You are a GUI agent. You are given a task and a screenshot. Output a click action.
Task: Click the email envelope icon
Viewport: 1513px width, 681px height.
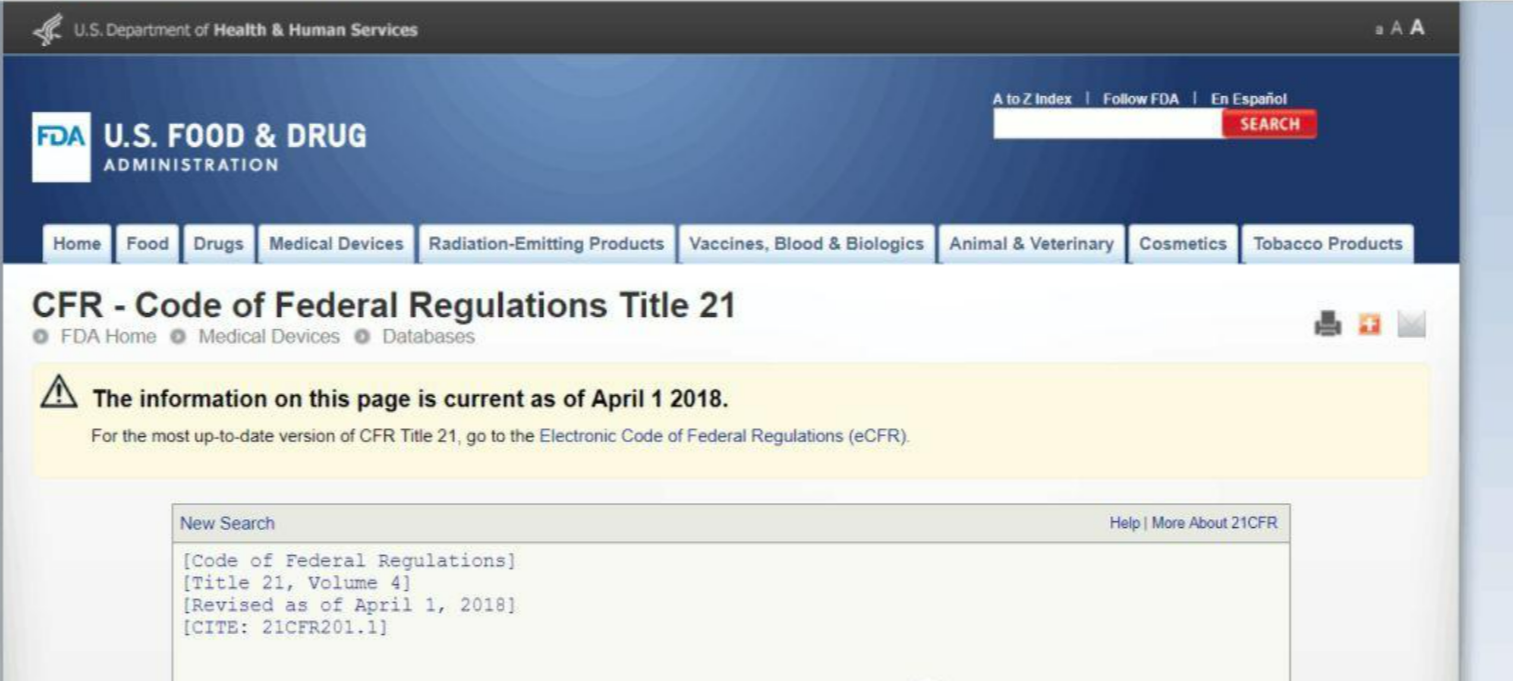pyautogui.click(x=1410, y=324)
